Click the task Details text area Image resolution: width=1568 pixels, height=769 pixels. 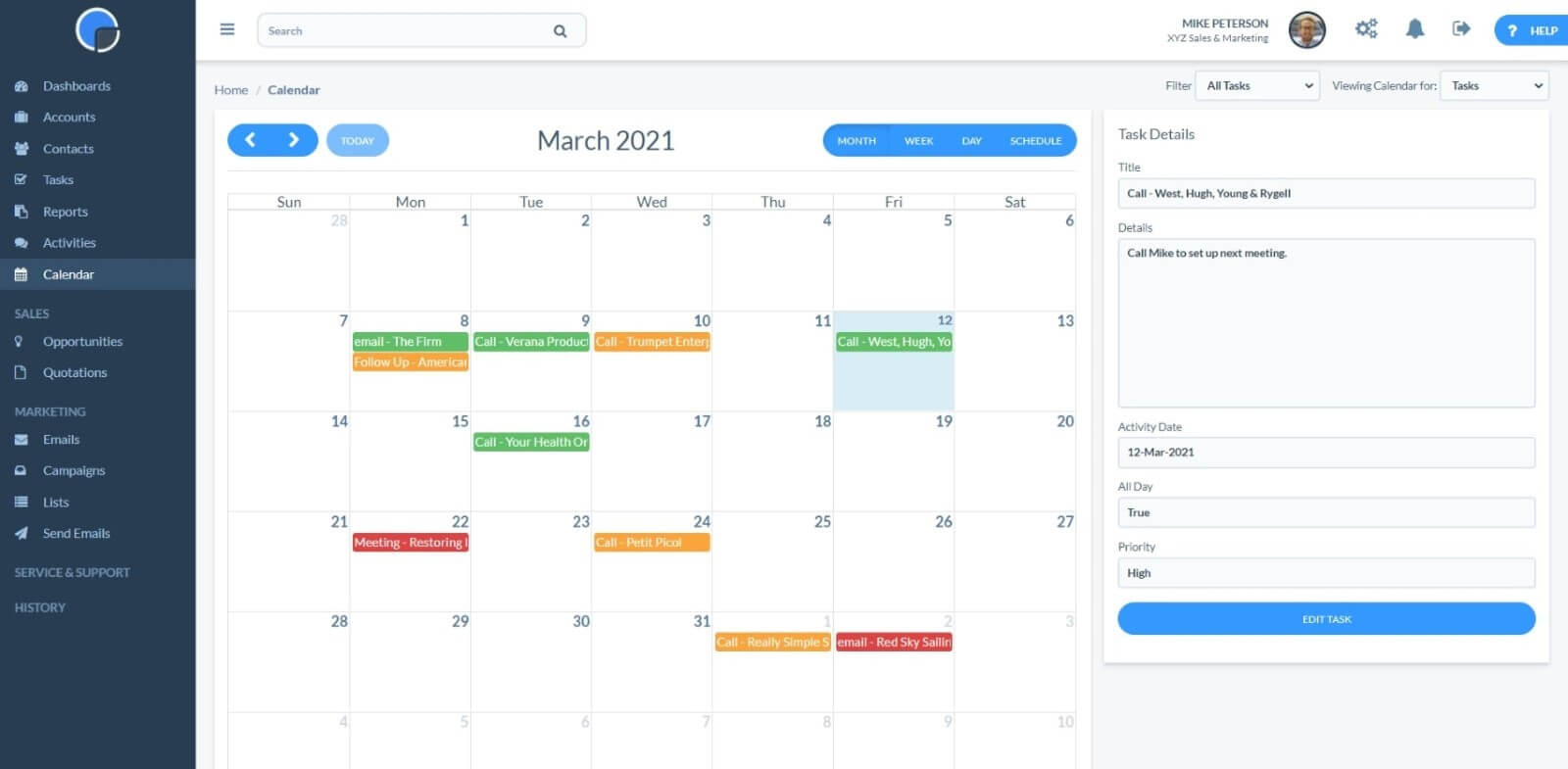pyautogui.click(x=1326, y=323)
